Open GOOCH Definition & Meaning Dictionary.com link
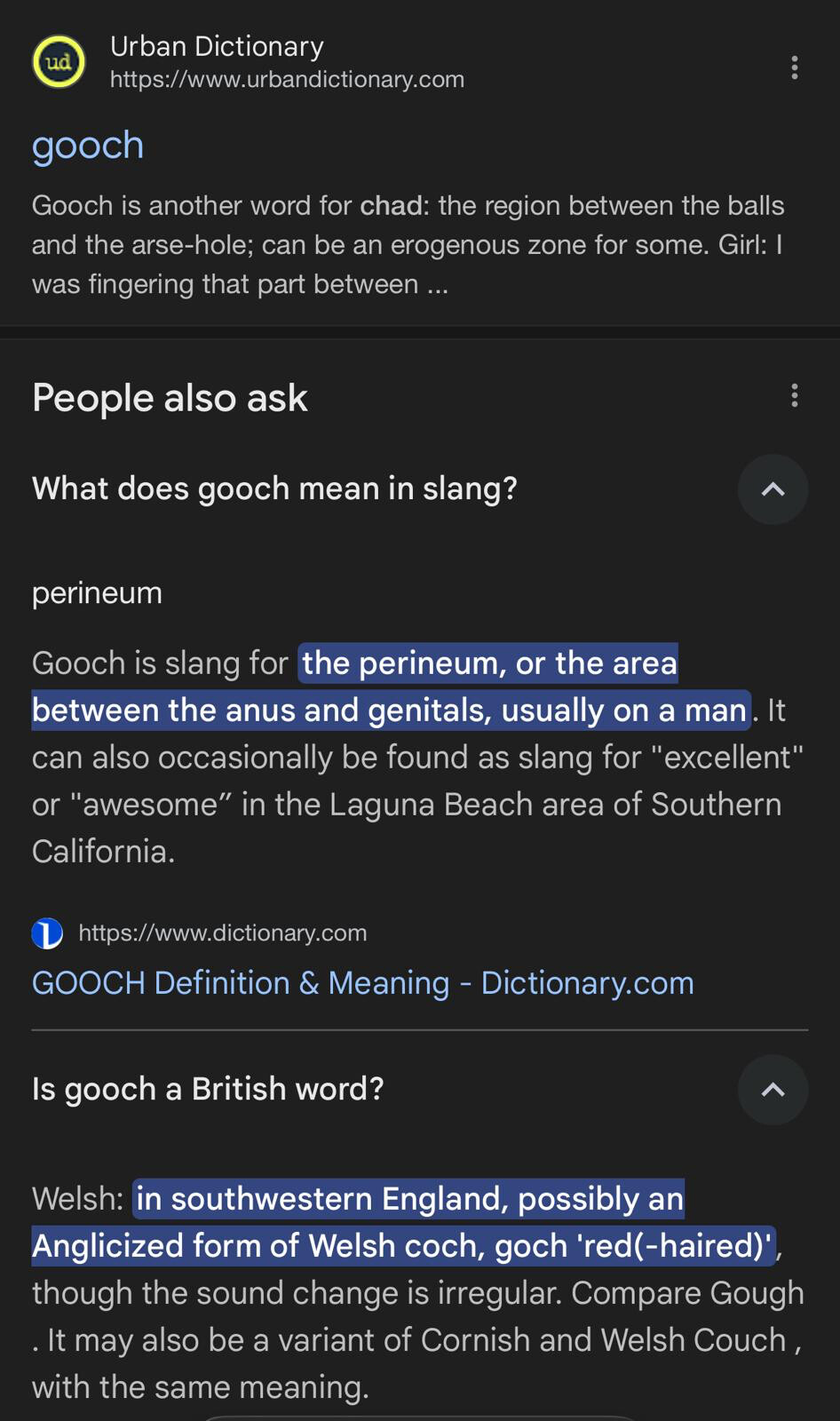840x1421 pixels. pos(362,983)
